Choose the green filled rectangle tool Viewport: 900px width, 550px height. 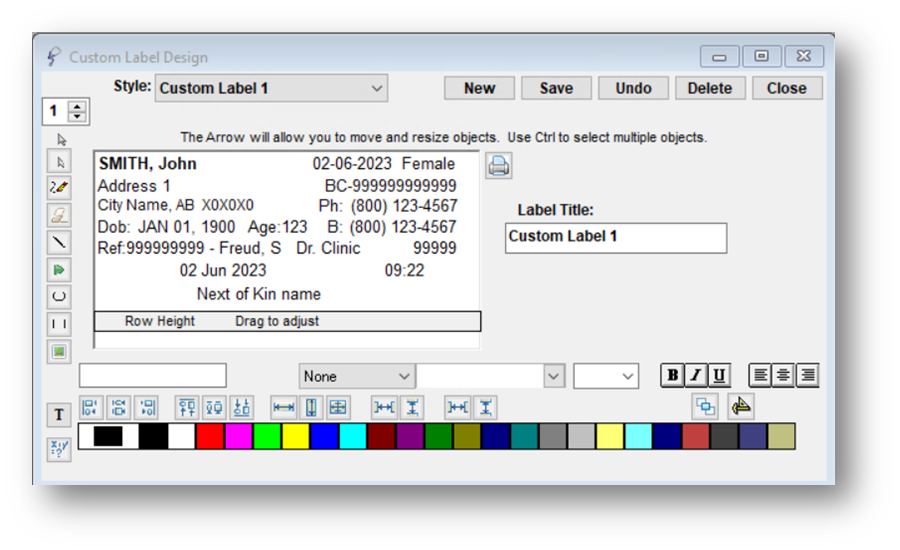[60, 351]
